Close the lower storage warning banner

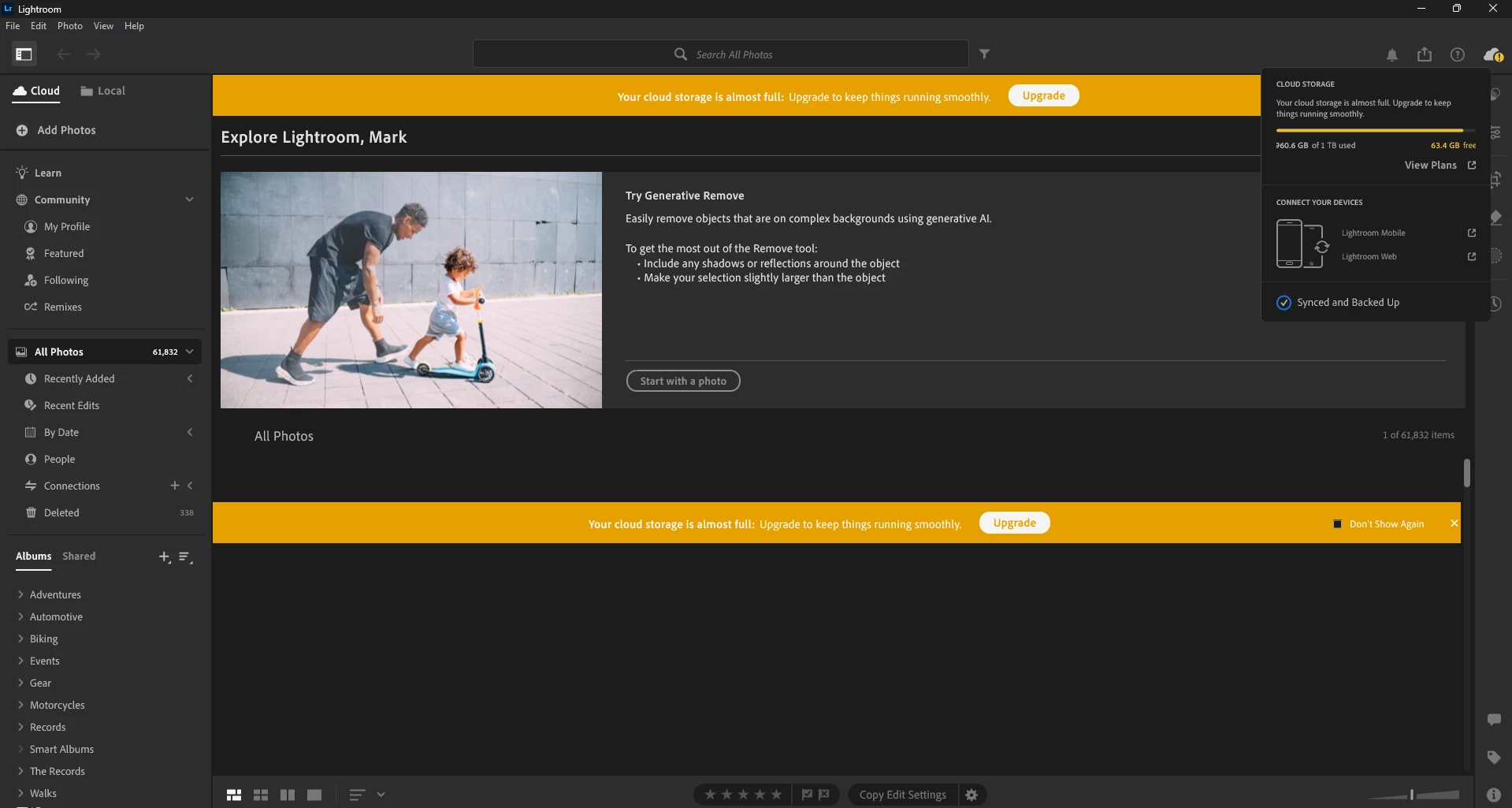pyautogui.click(x=1454, y=523)
